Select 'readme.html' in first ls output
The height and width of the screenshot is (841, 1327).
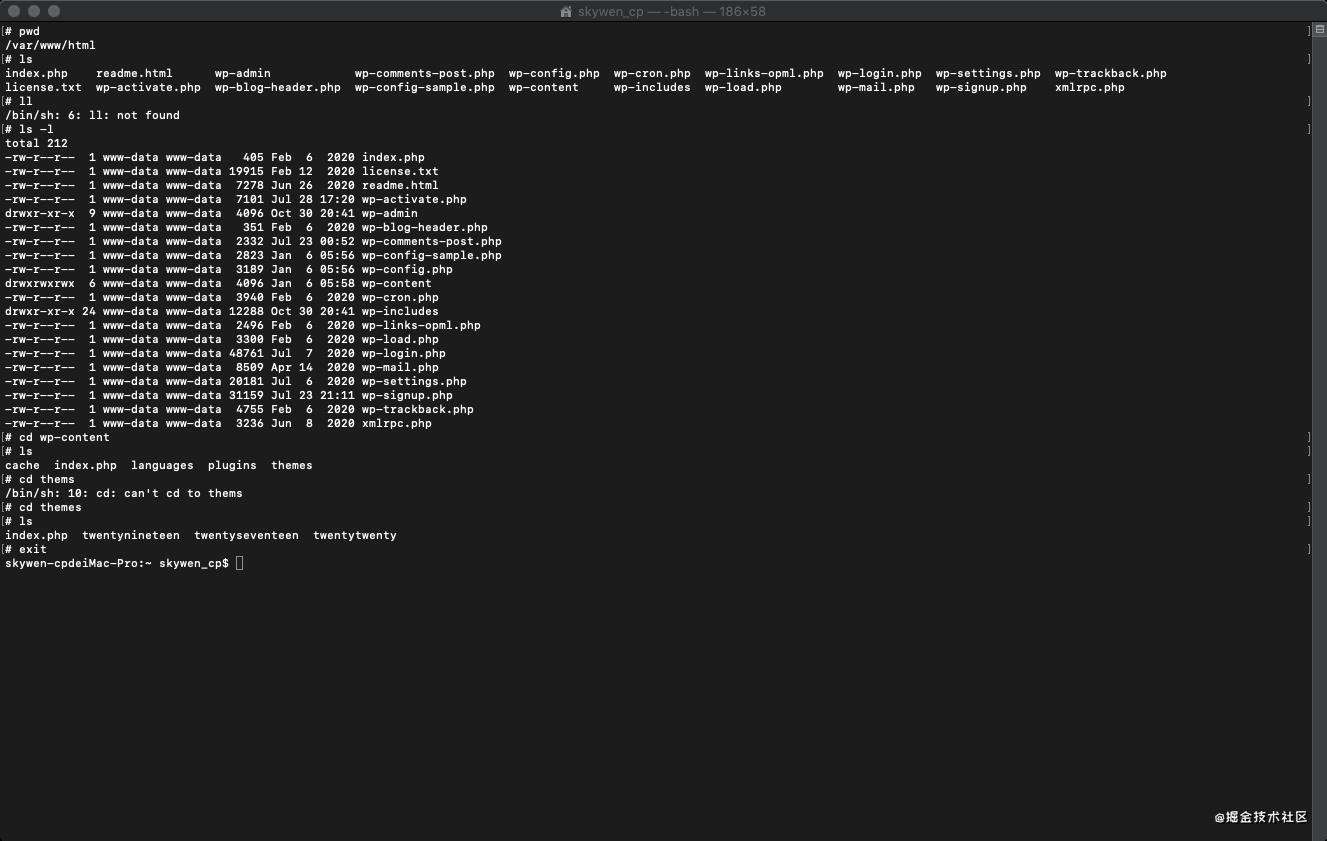click(x=134, y=73)
